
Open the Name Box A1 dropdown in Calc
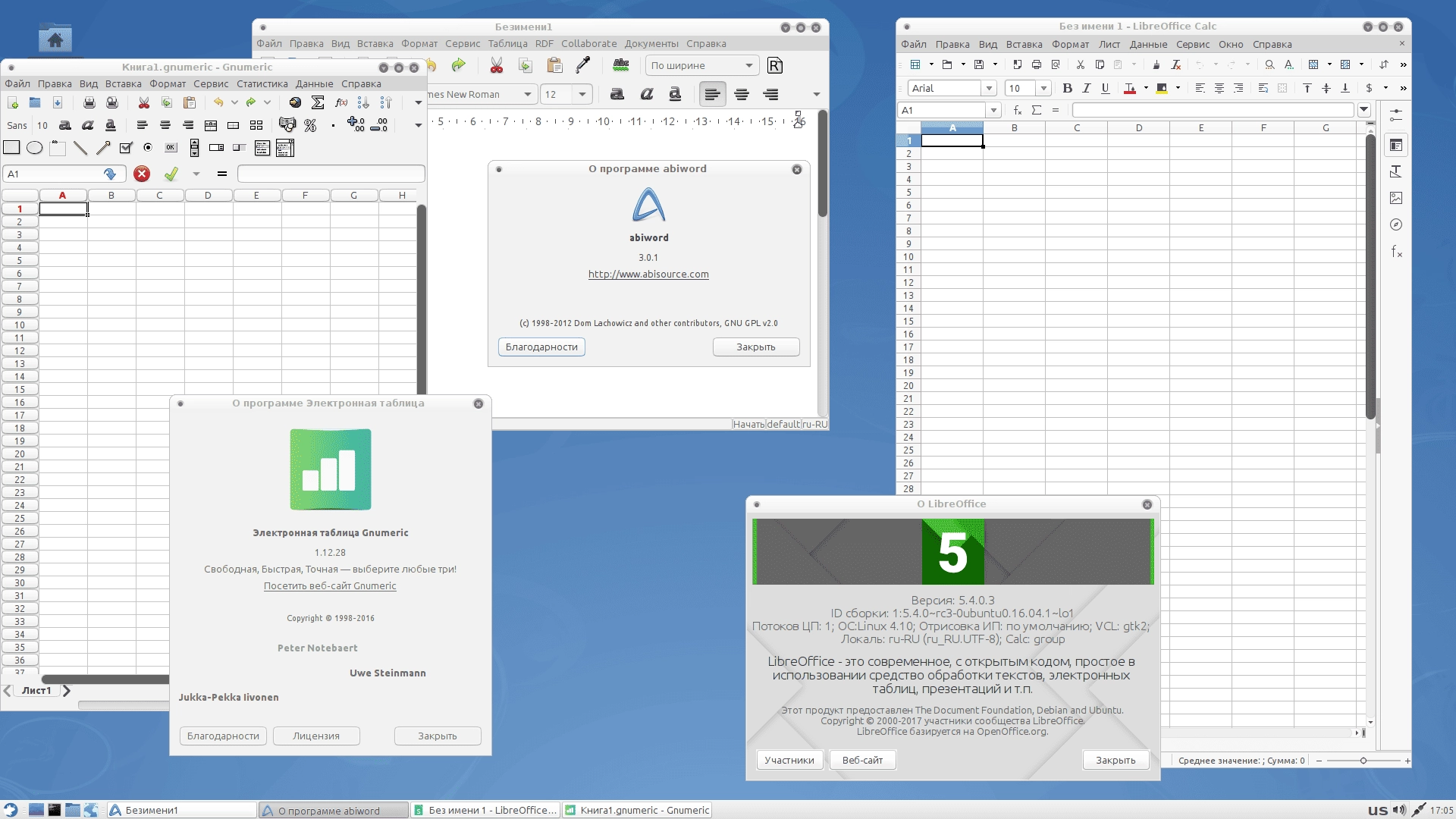click(x=993, y=110)
